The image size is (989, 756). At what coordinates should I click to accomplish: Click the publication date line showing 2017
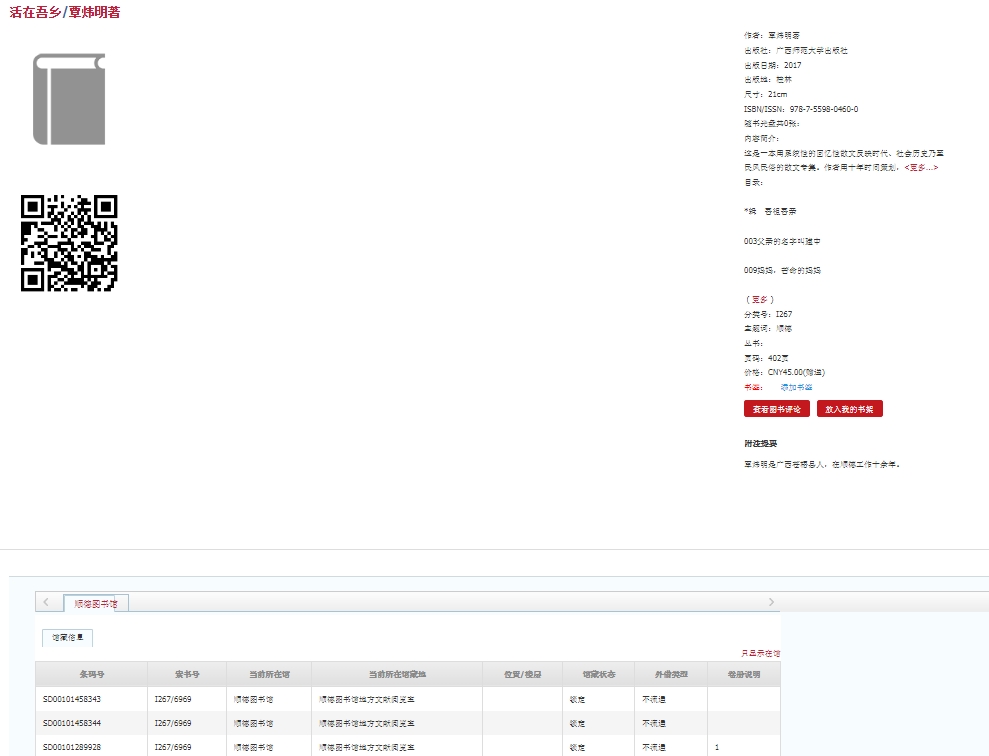tap(773, 65)
